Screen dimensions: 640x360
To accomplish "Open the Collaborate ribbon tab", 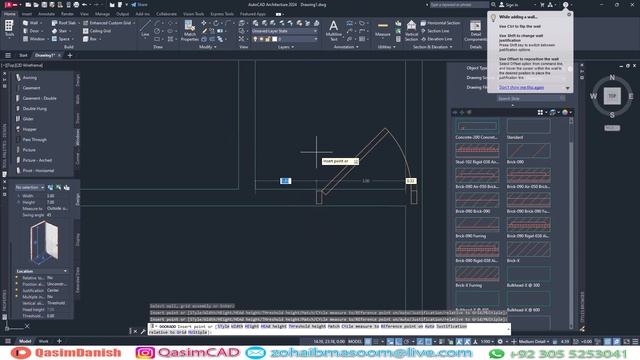I will 166,14.
